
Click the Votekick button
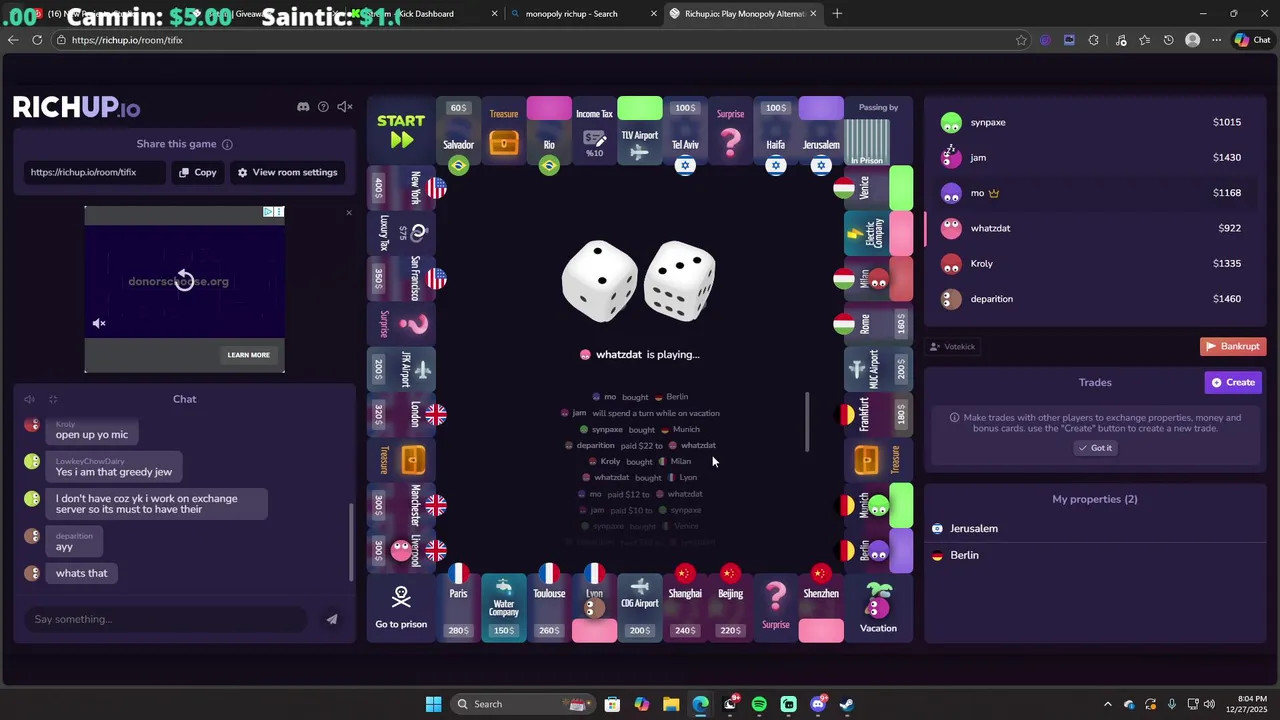(x=952, y=346)
